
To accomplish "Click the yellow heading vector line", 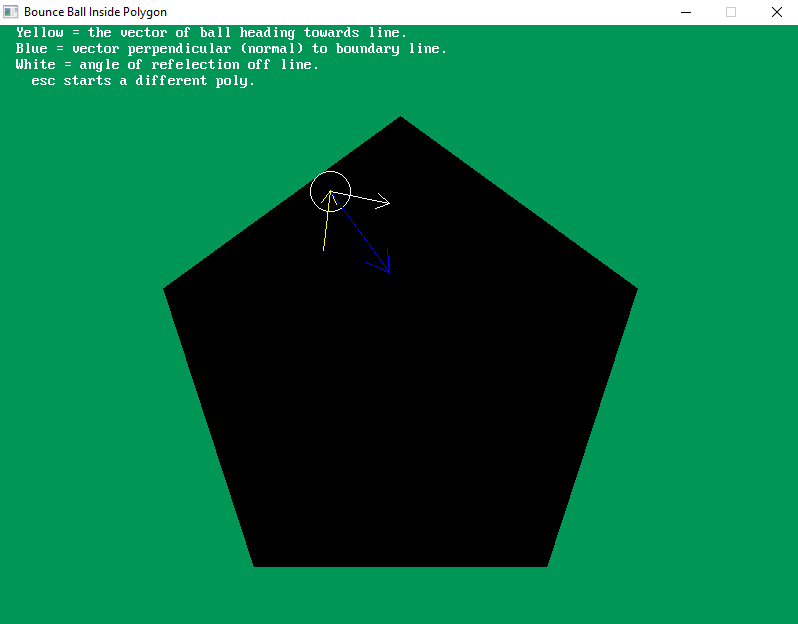I will click(326, 221).
